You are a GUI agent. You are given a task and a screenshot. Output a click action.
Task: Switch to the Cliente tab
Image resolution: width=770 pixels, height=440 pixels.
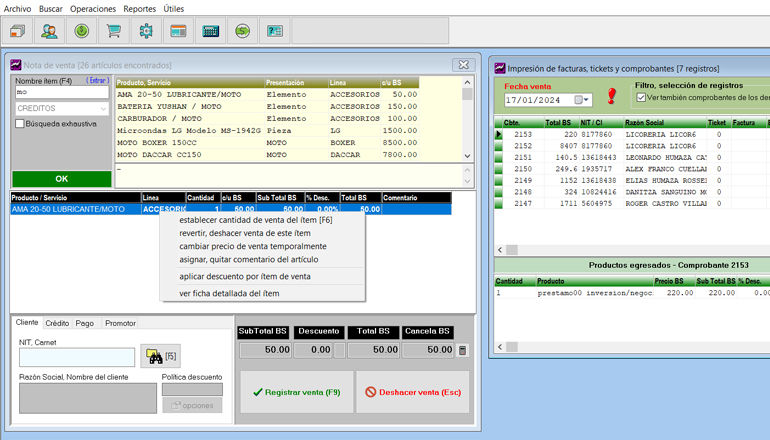click(x=27, y=322)
